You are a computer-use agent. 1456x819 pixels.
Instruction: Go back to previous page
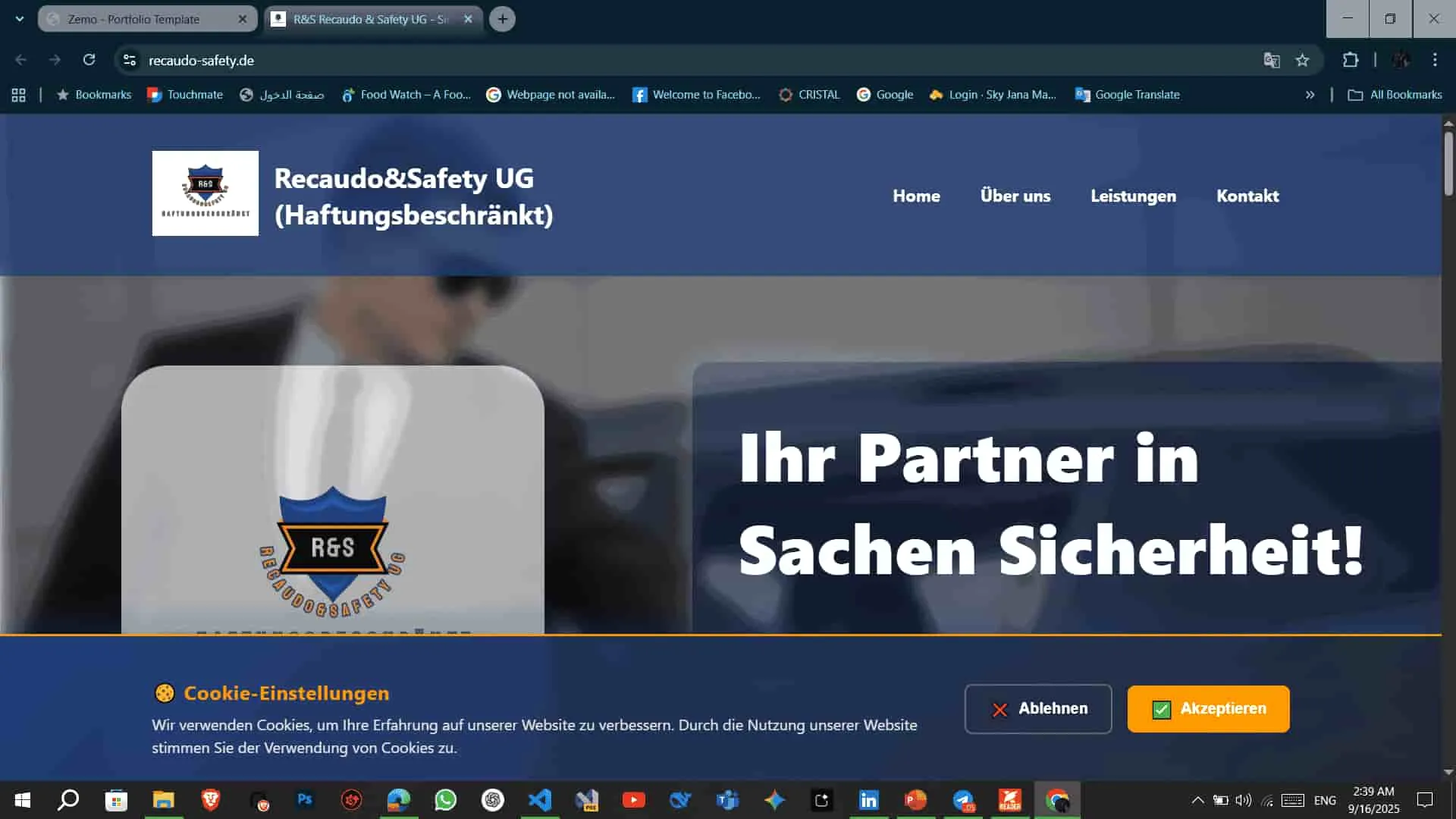(20, 60)
